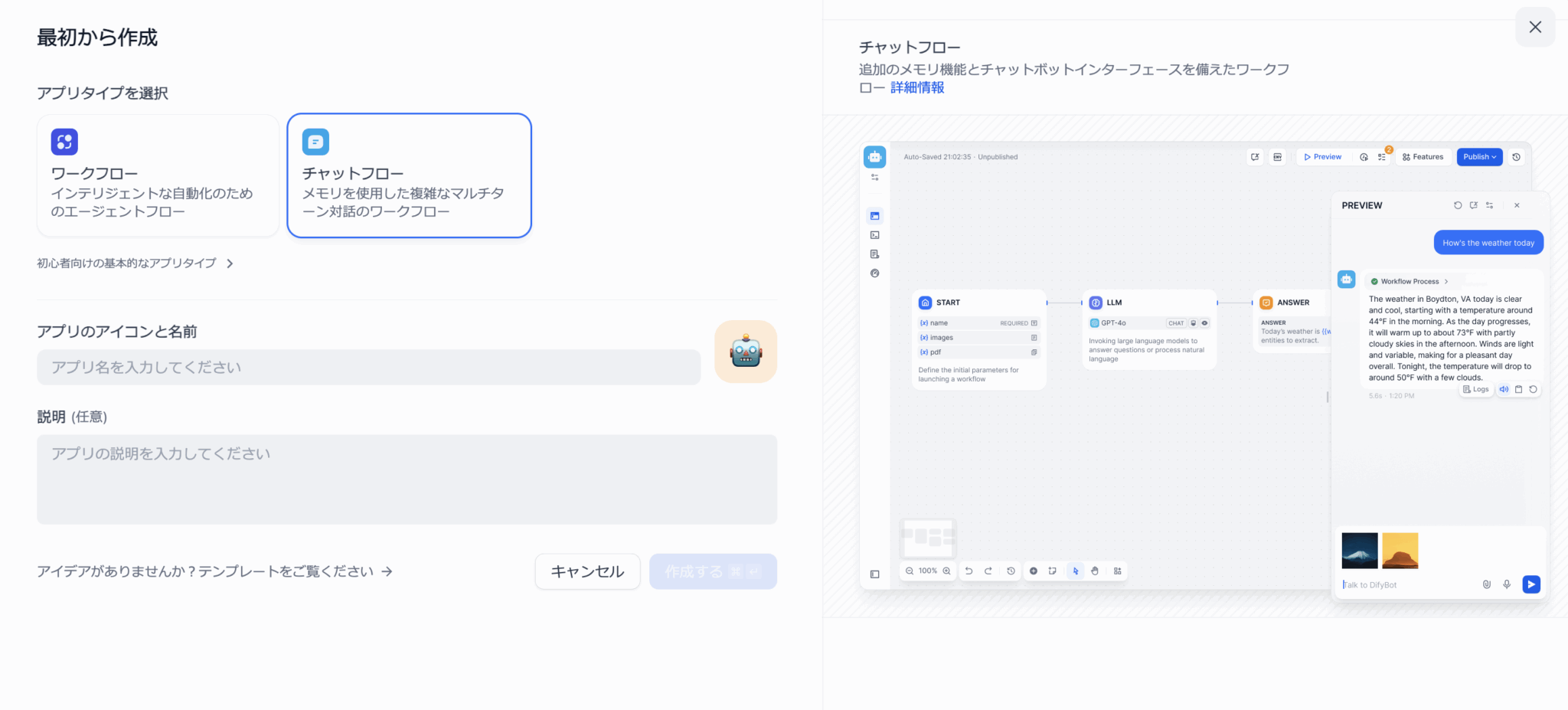
Task: Click the app name input field
Action: tap(368, 368)
